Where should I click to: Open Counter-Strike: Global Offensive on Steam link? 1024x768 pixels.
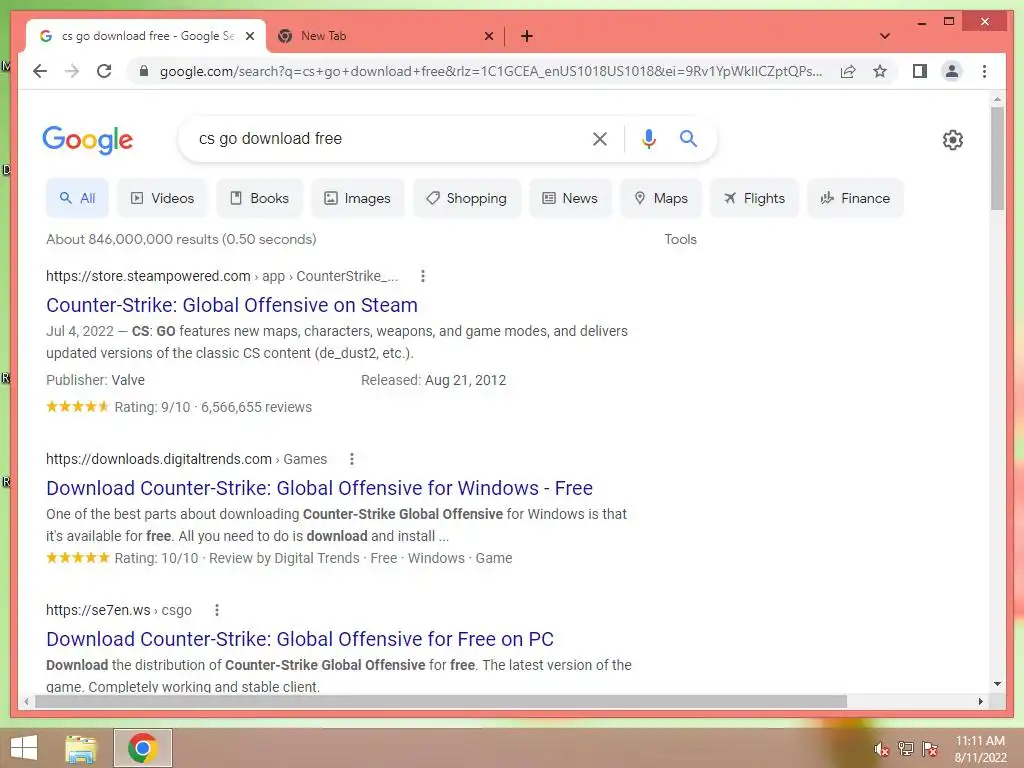point(232,305)
